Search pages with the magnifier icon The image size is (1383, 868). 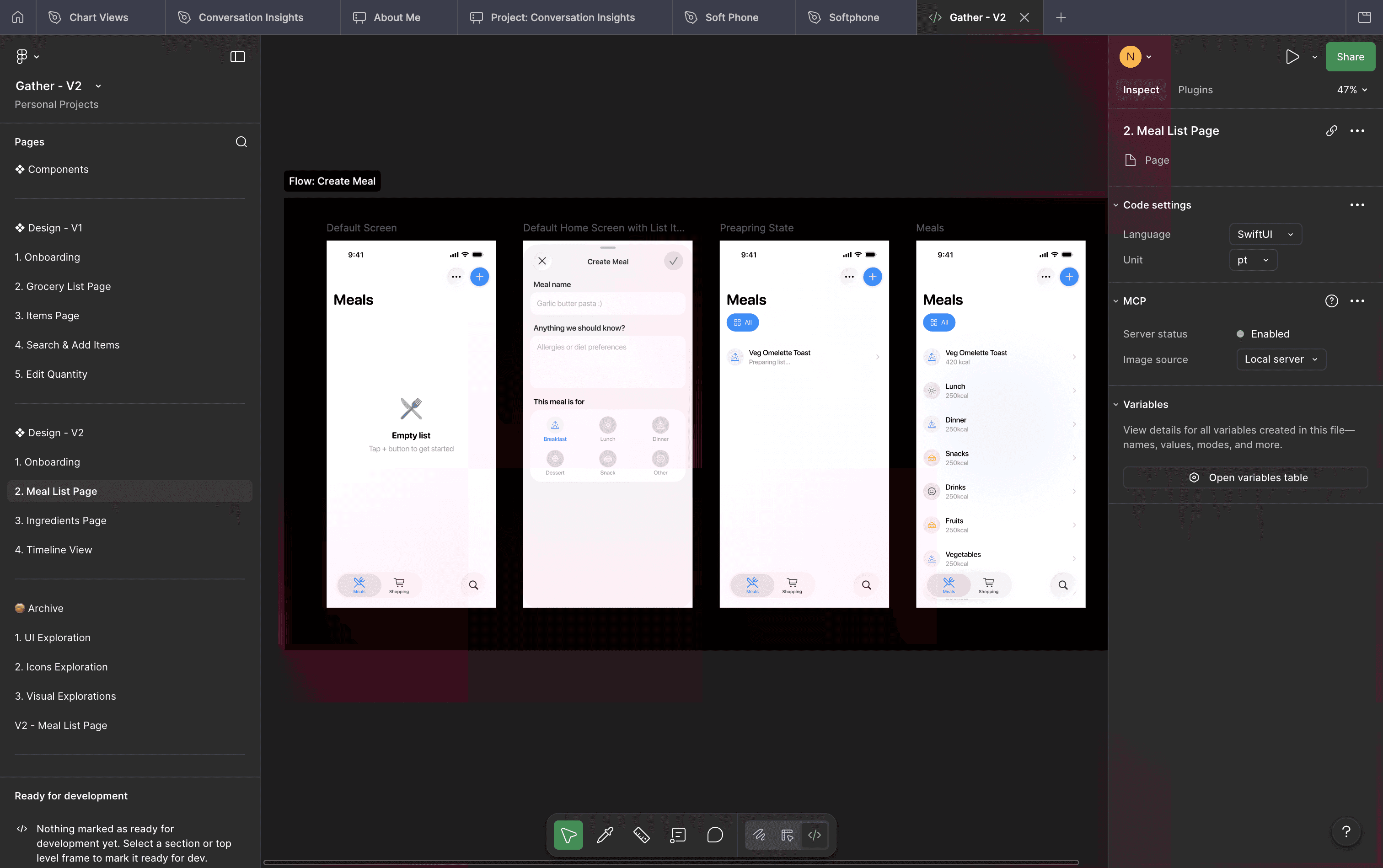pos(241,142)
